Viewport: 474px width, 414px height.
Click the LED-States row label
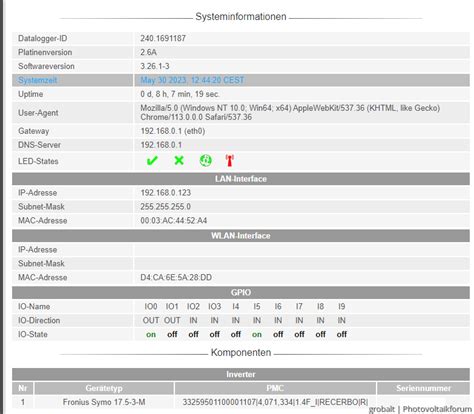pos(38,161)
